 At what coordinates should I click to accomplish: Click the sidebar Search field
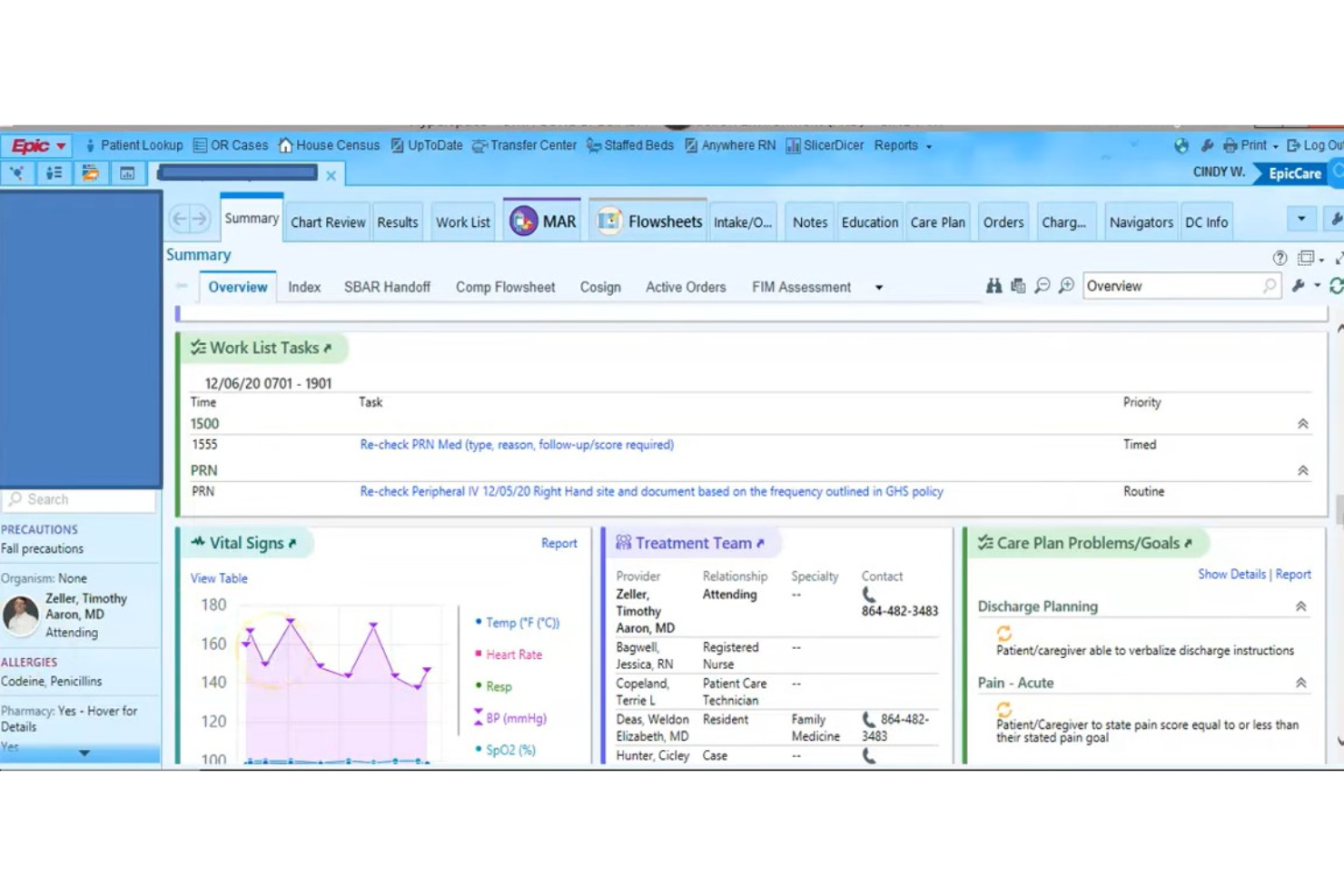click(80, 499)
